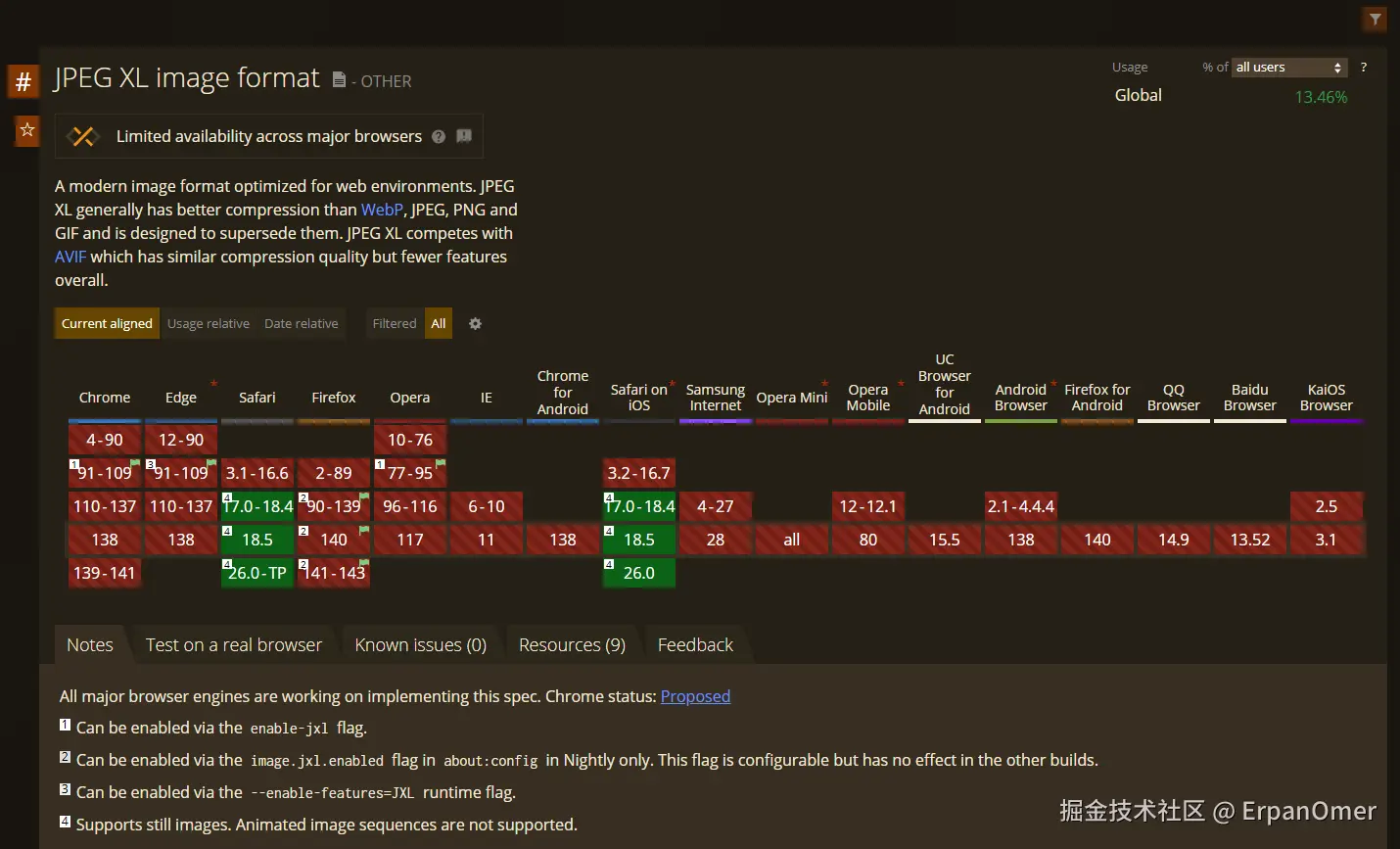Image resolution: width=1400 pixels, height=849 pixels.
Task: Select Baidu Browser 13.52 cell
Action: [1250, 540]
